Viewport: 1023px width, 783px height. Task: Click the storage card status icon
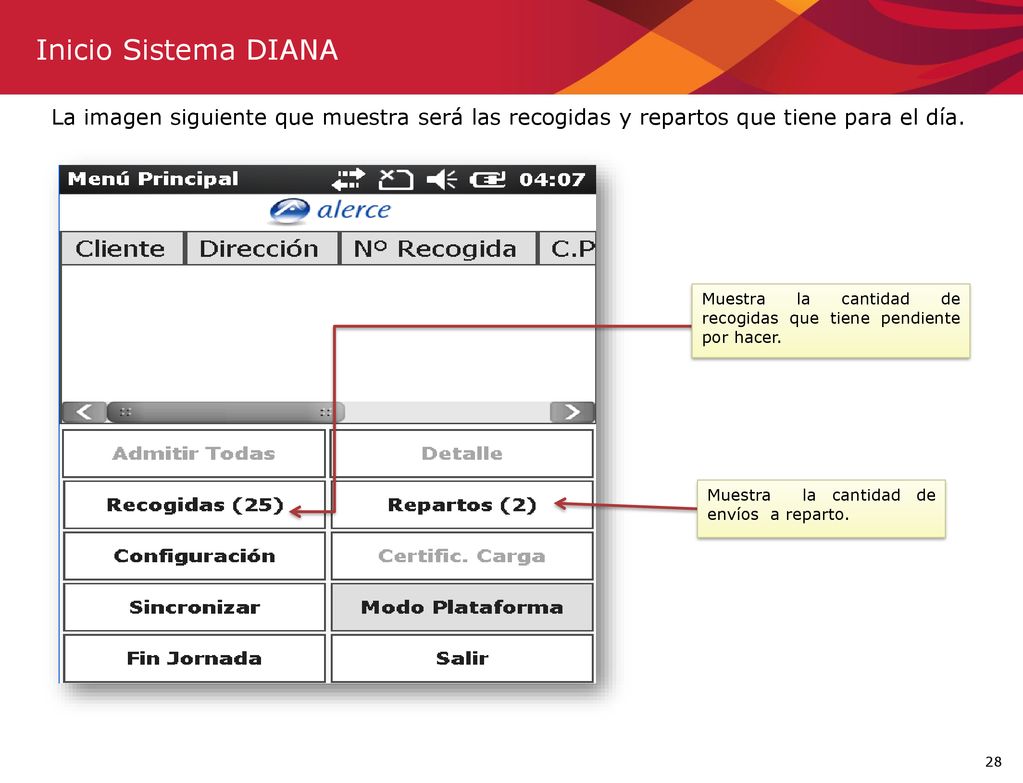[x=396, y=179]
